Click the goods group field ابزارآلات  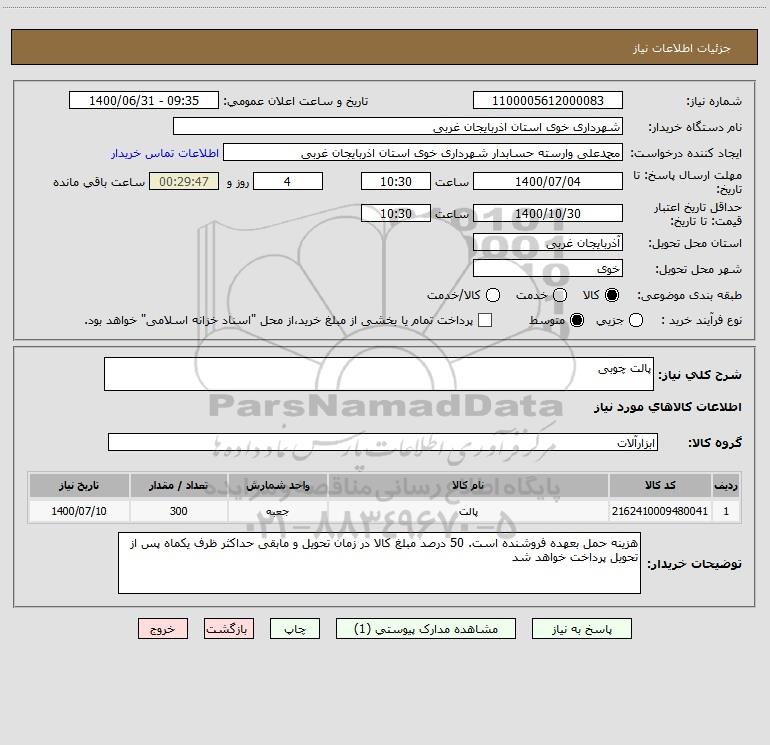tap(383, 442)
